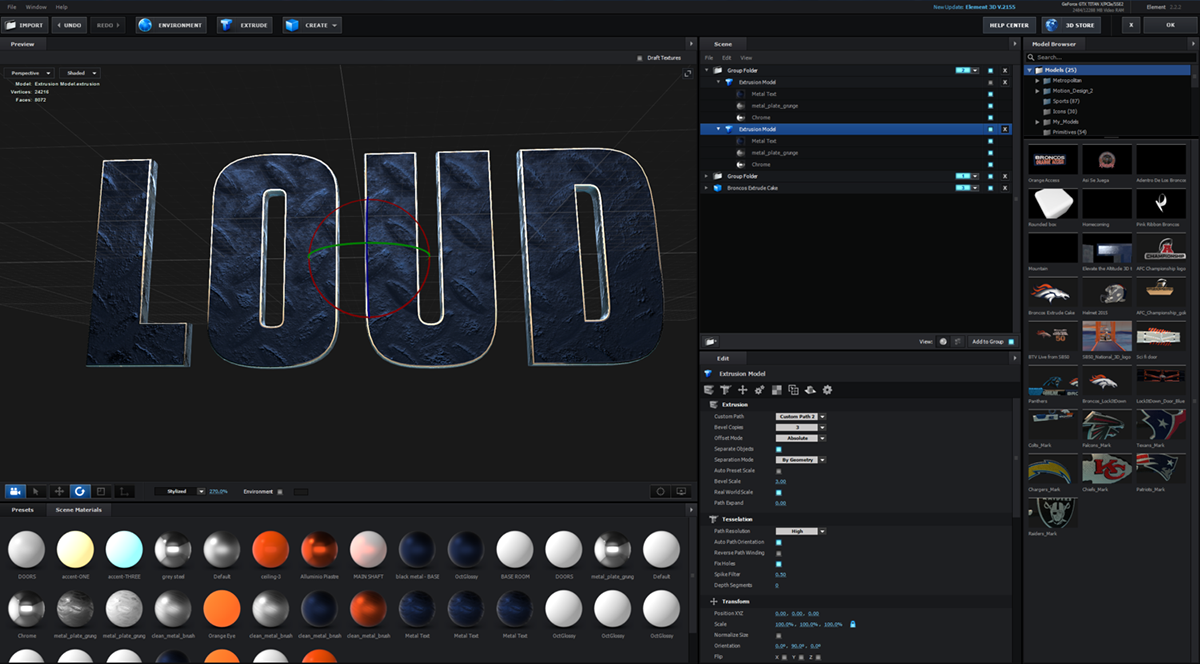Click the new folder icon in Scene panel
Image resolution: width=1200 pixels, height=664 pixels.
tap(711, 341)
